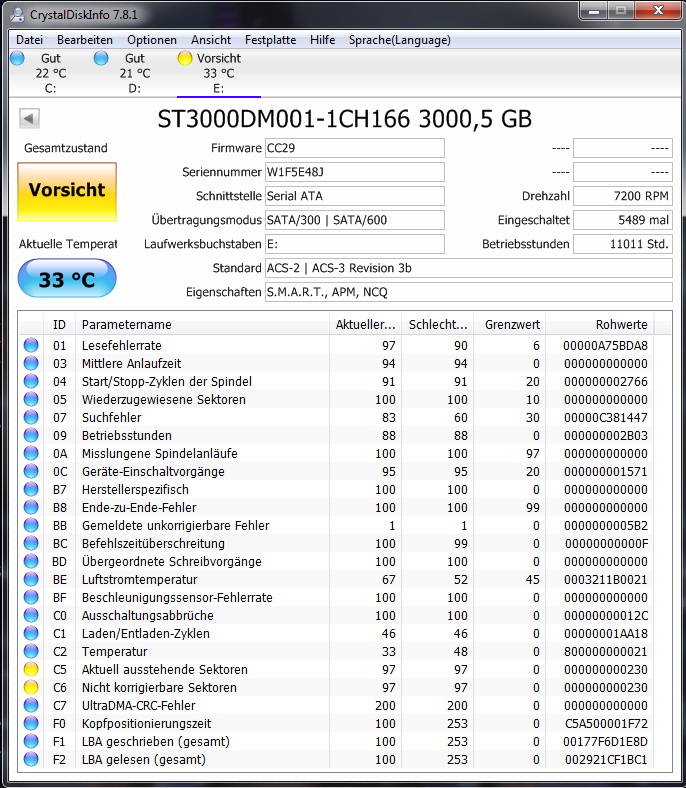Screen dimensions: 686x788
Task: Click the Grenzwert column header
Action: click(x=510, y=325)
